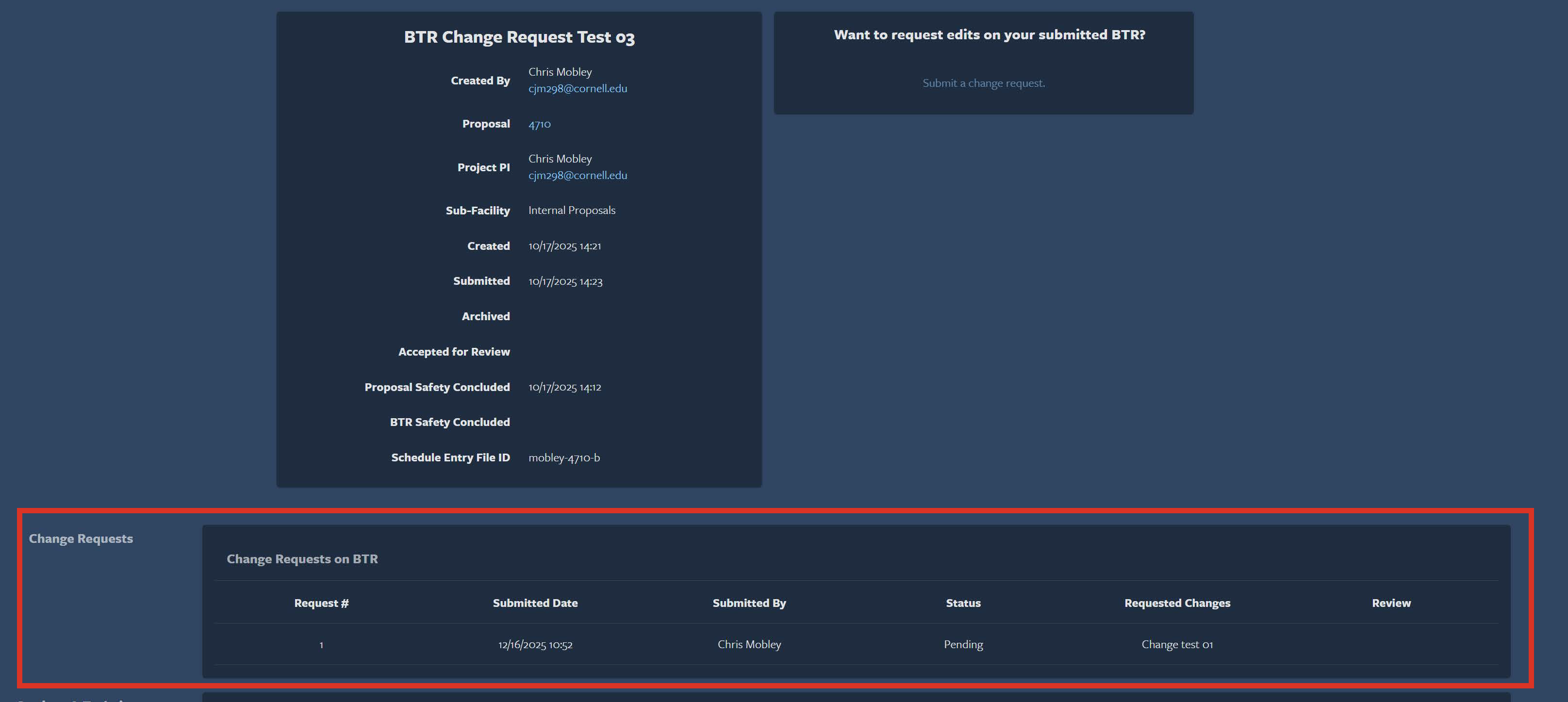The height and width of the screenshot is (702, 1568).
Task: Click the Submitted By column header
Action: click(749, 603)
